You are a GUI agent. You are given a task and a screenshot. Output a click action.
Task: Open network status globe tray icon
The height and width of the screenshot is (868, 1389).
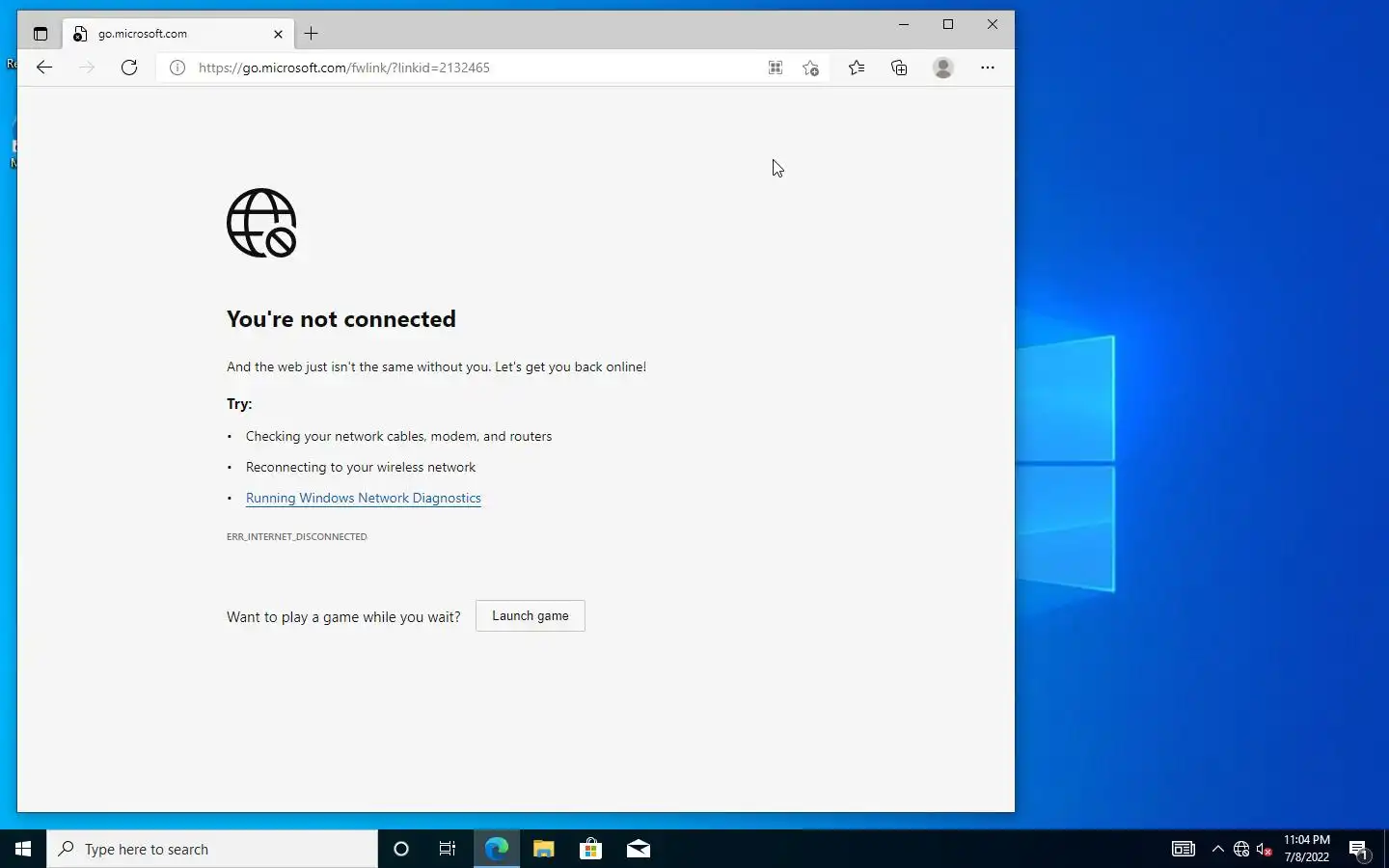[1241, 849]
